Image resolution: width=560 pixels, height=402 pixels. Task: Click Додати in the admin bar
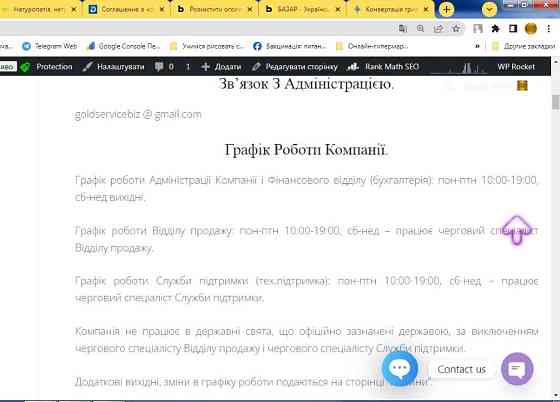coord(221,67)
